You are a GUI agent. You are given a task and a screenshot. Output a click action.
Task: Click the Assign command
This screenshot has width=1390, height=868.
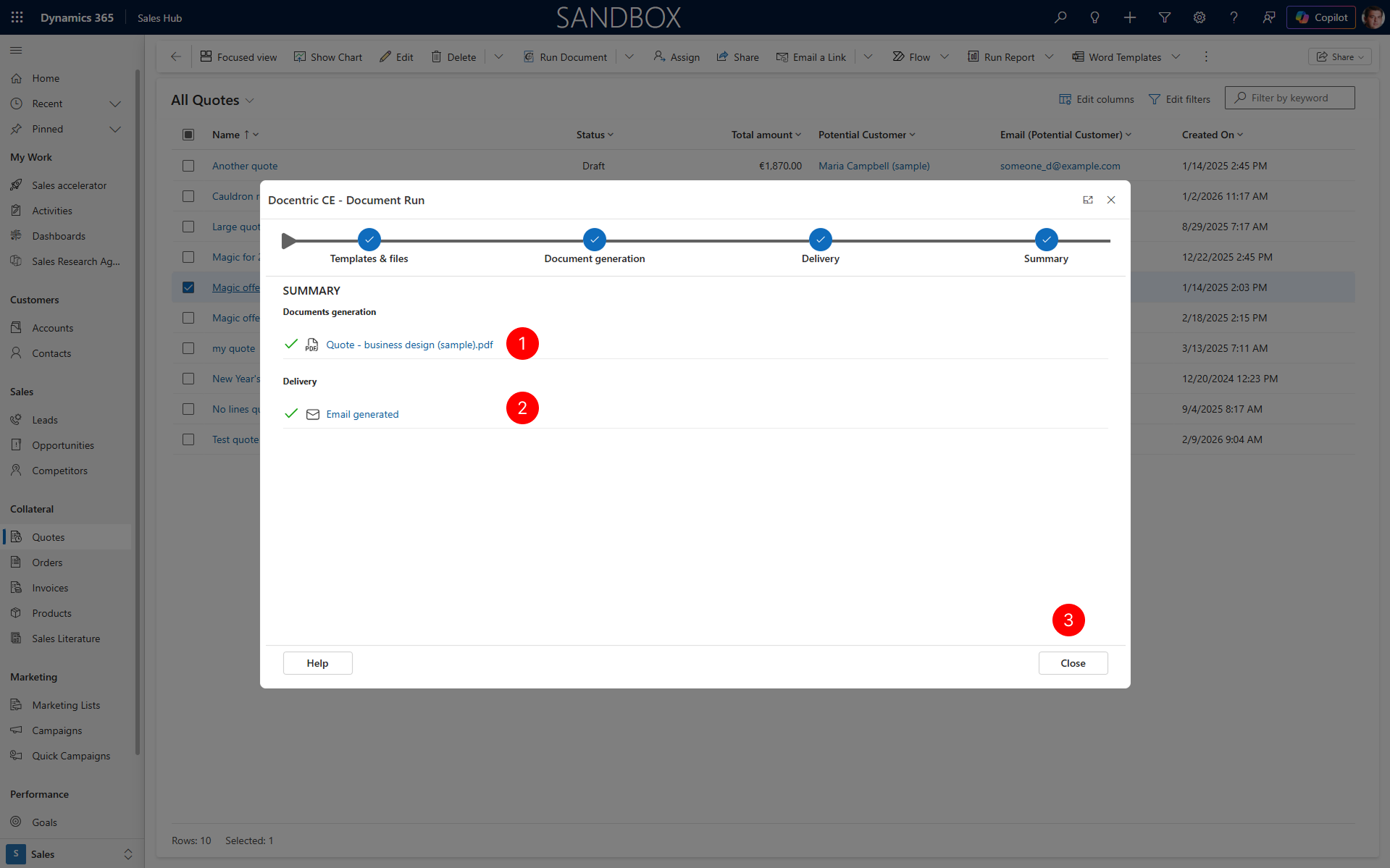tap(677, 57)
